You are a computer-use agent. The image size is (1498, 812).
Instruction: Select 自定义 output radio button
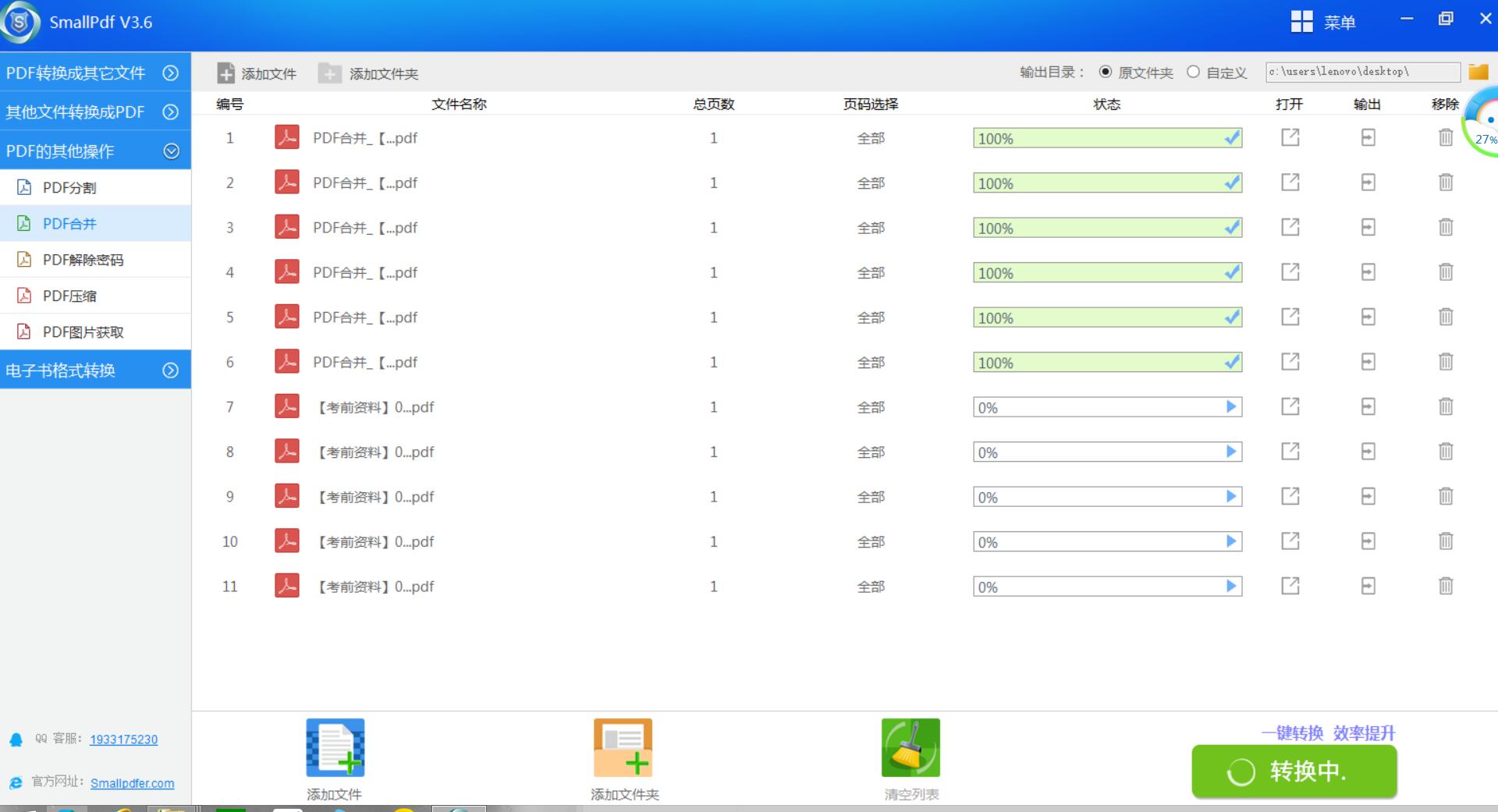click(1193, 72)
